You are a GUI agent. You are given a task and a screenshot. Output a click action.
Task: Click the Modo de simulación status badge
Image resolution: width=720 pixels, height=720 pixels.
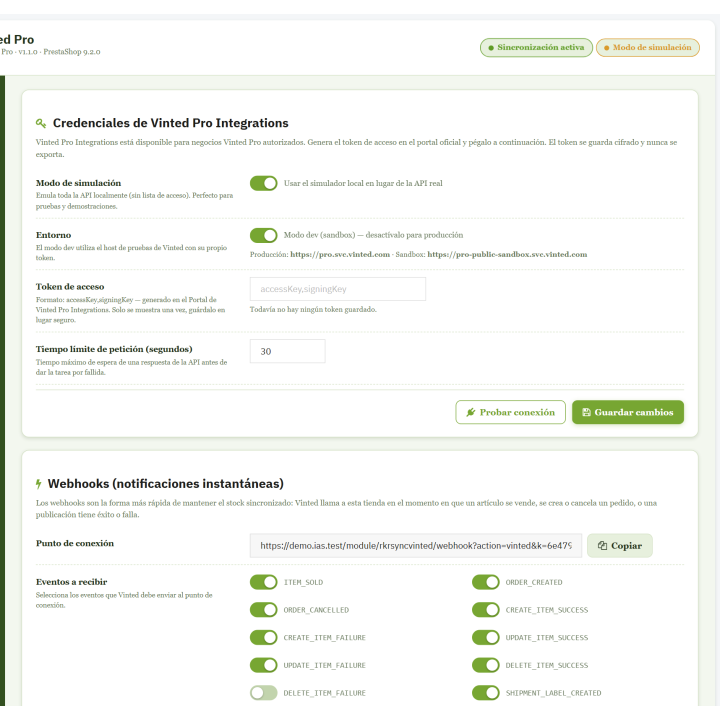647,47
